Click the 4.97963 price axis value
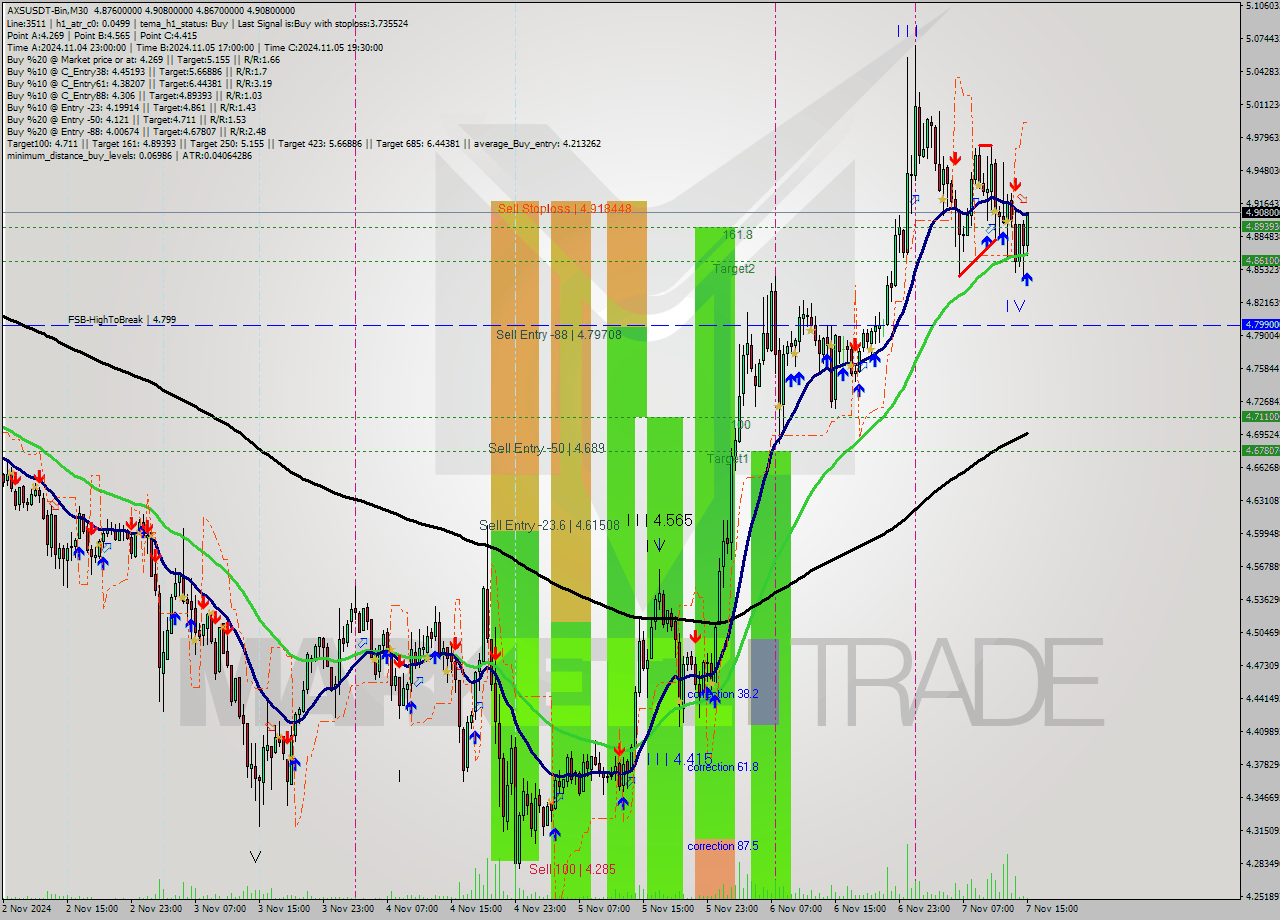Image resolution: width=1280 pixels, height=920 pixels. (x=1263, y=138)
